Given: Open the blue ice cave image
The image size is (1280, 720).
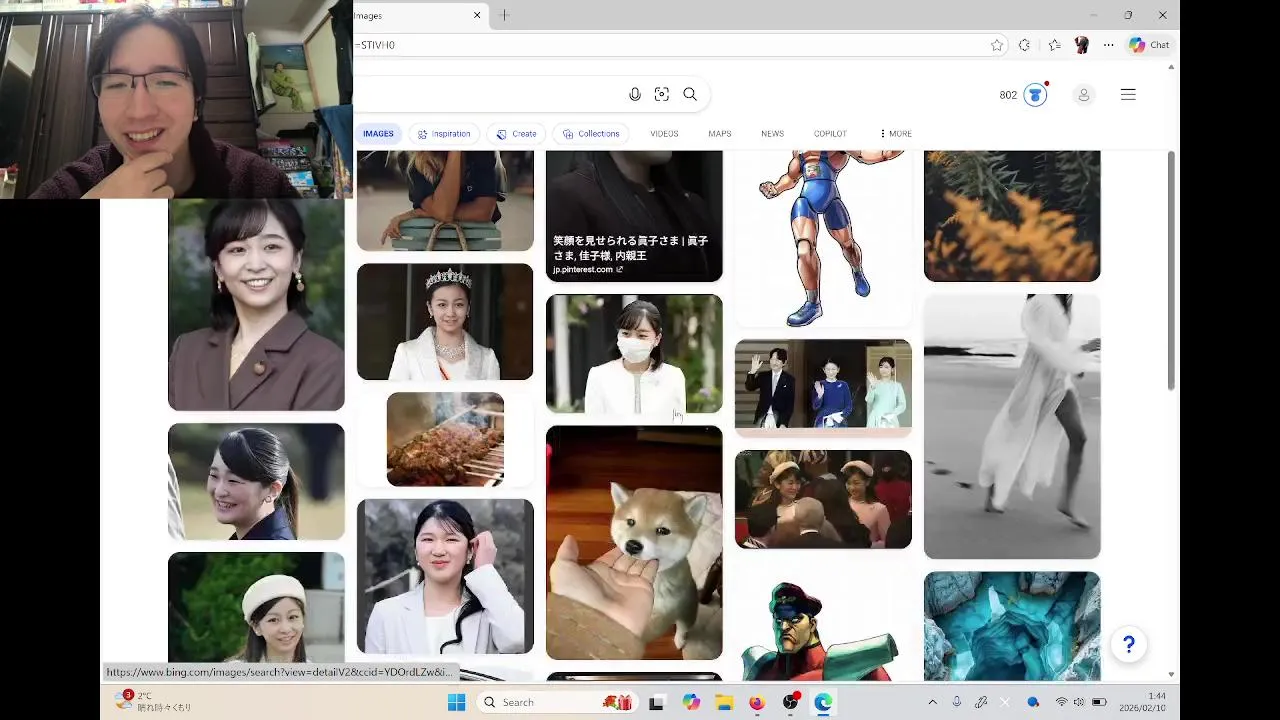Looking at the screenshot, I should click(x=1012, y=626).
